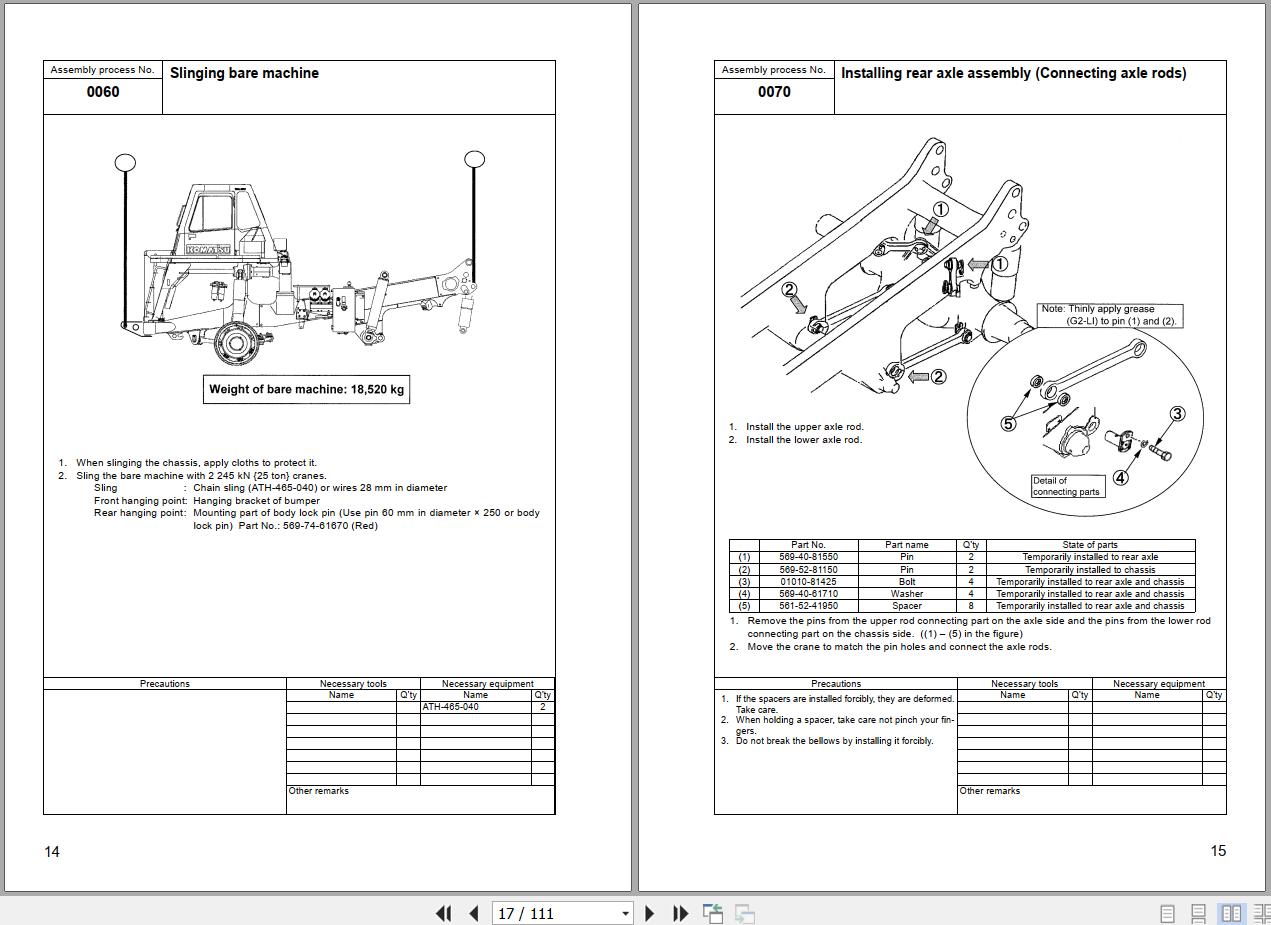Open the page number dropdown arrow
Image resolution: width=1271 pixels, height=925 pixels.
[x=625, y=913]
